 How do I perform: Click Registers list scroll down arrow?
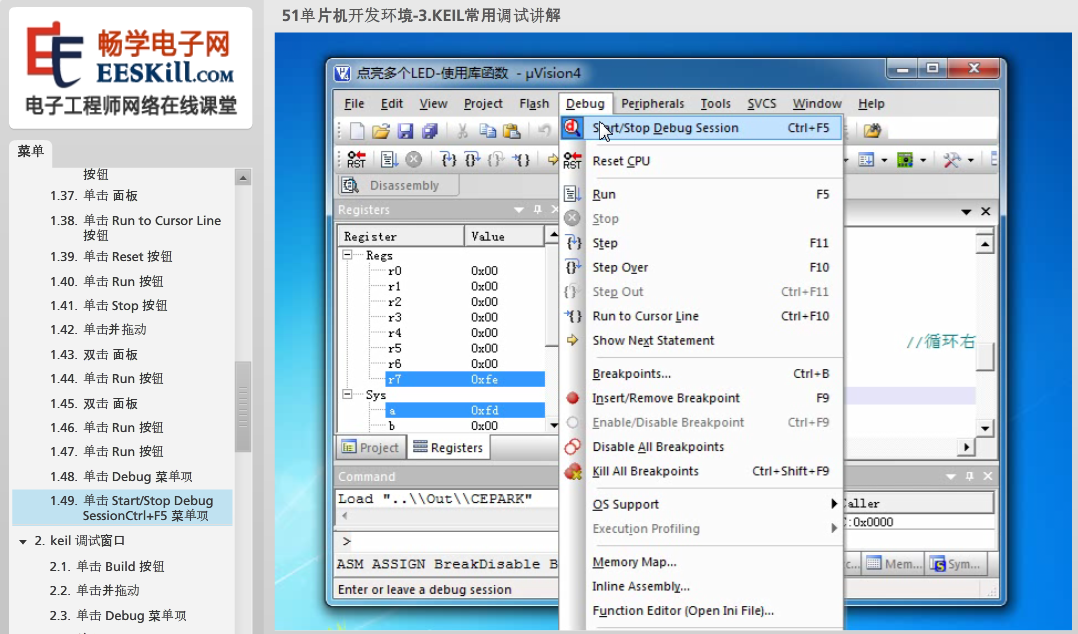pyautogui.click(x=553, y=426)
